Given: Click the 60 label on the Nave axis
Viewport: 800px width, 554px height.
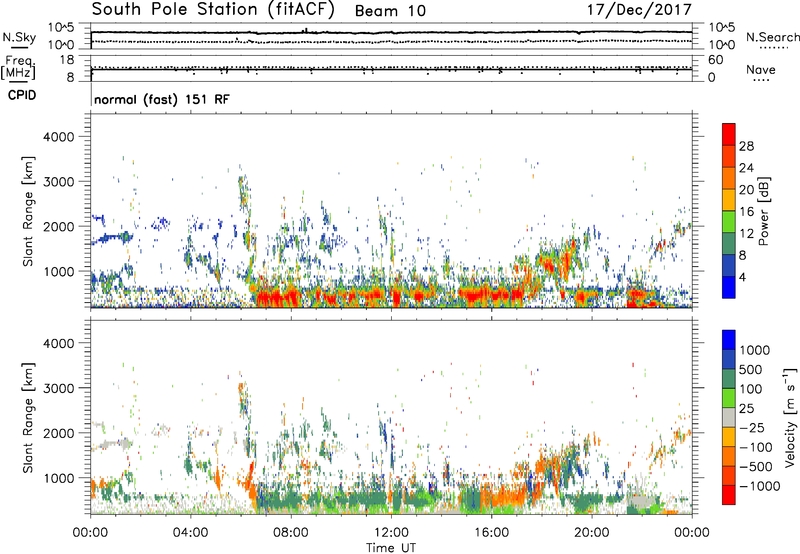Looking at the screenshot, I should point(715,60).
